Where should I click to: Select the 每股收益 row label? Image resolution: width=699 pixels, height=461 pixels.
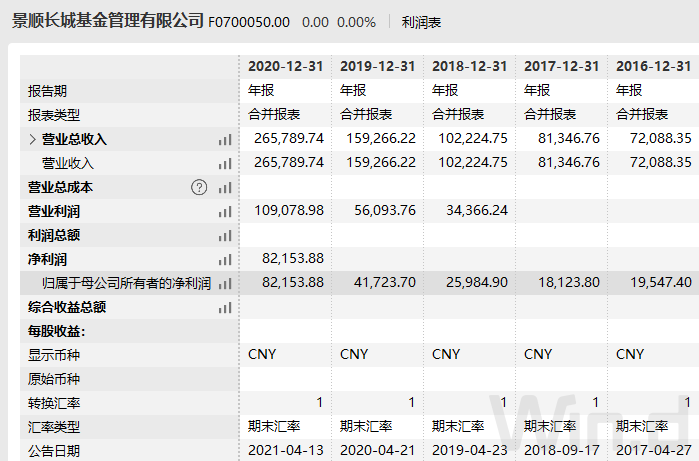[57, 331]
